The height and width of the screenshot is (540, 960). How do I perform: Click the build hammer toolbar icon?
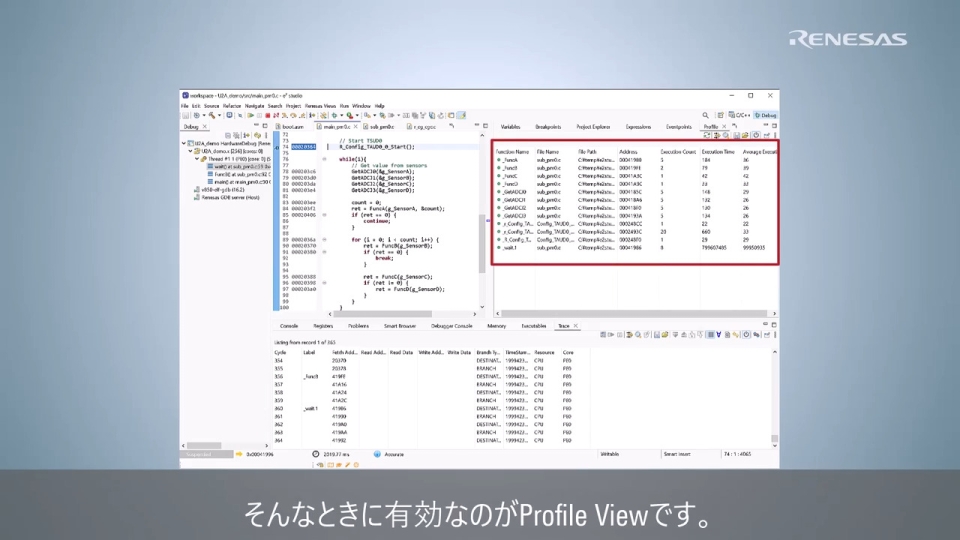tap(212, 115)
